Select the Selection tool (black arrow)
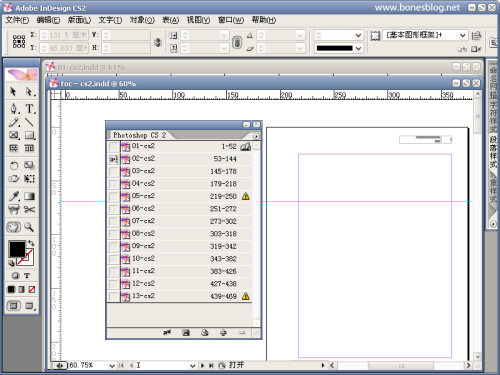The height and width of the screenshot is (375, 500). click(13, 91)
